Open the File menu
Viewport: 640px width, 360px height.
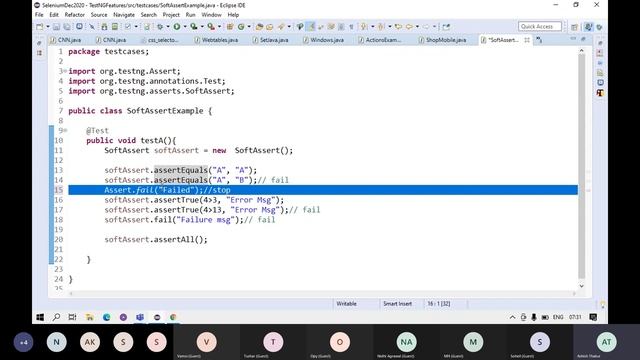point(39,15)
